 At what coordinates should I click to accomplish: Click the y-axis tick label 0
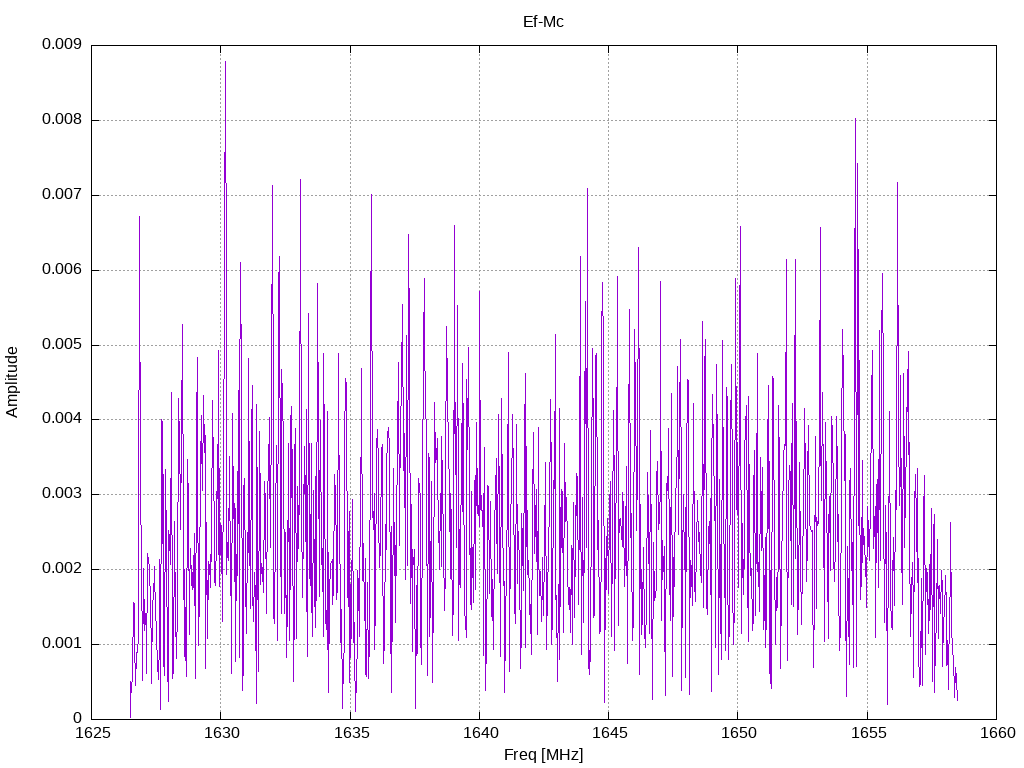pyautogui.click(x=78, y=718)
